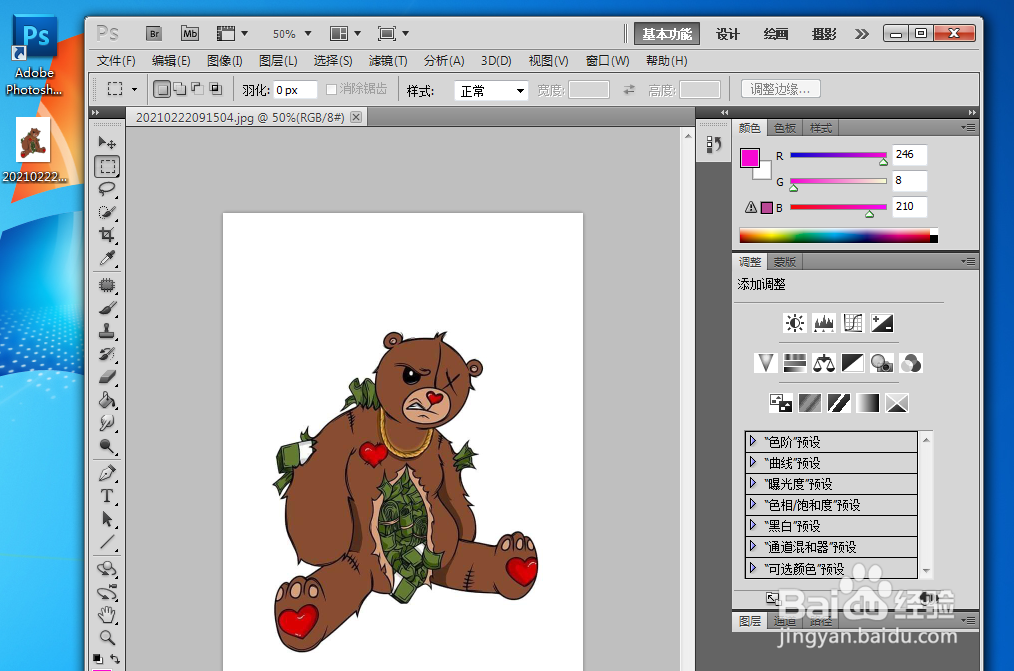Viewport: 1014px width, 671px height.
Task: Select the Clone Stamp tool
Action: tap(107, 332)
